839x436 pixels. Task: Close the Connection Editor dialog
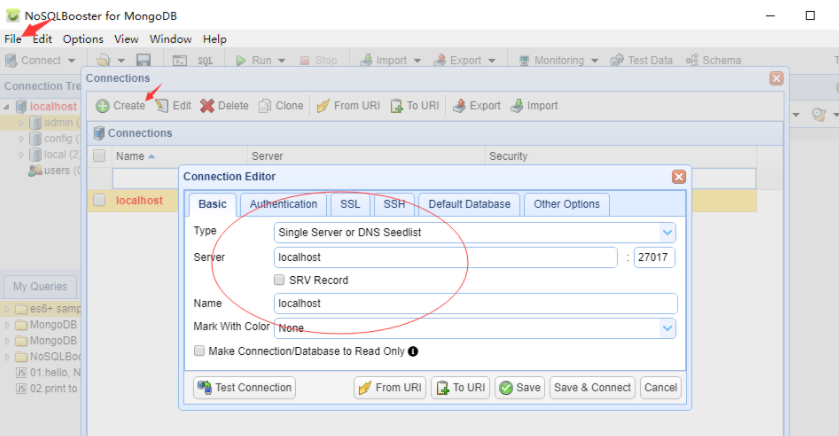[679, 177]
